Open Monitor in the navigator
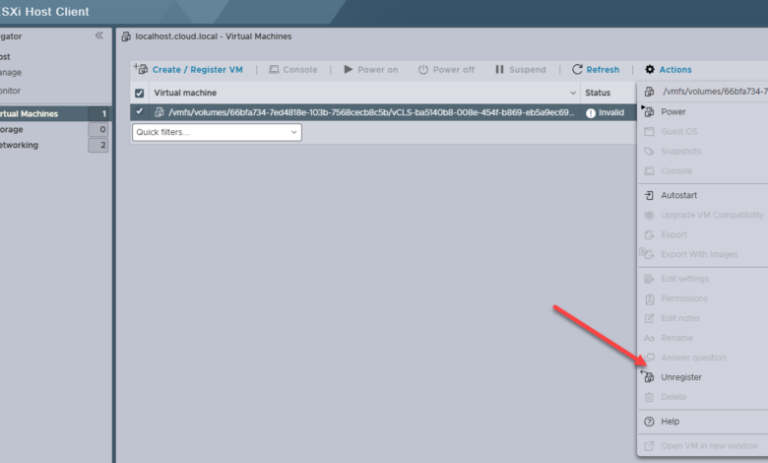768x463 pixels. (11, 91)
